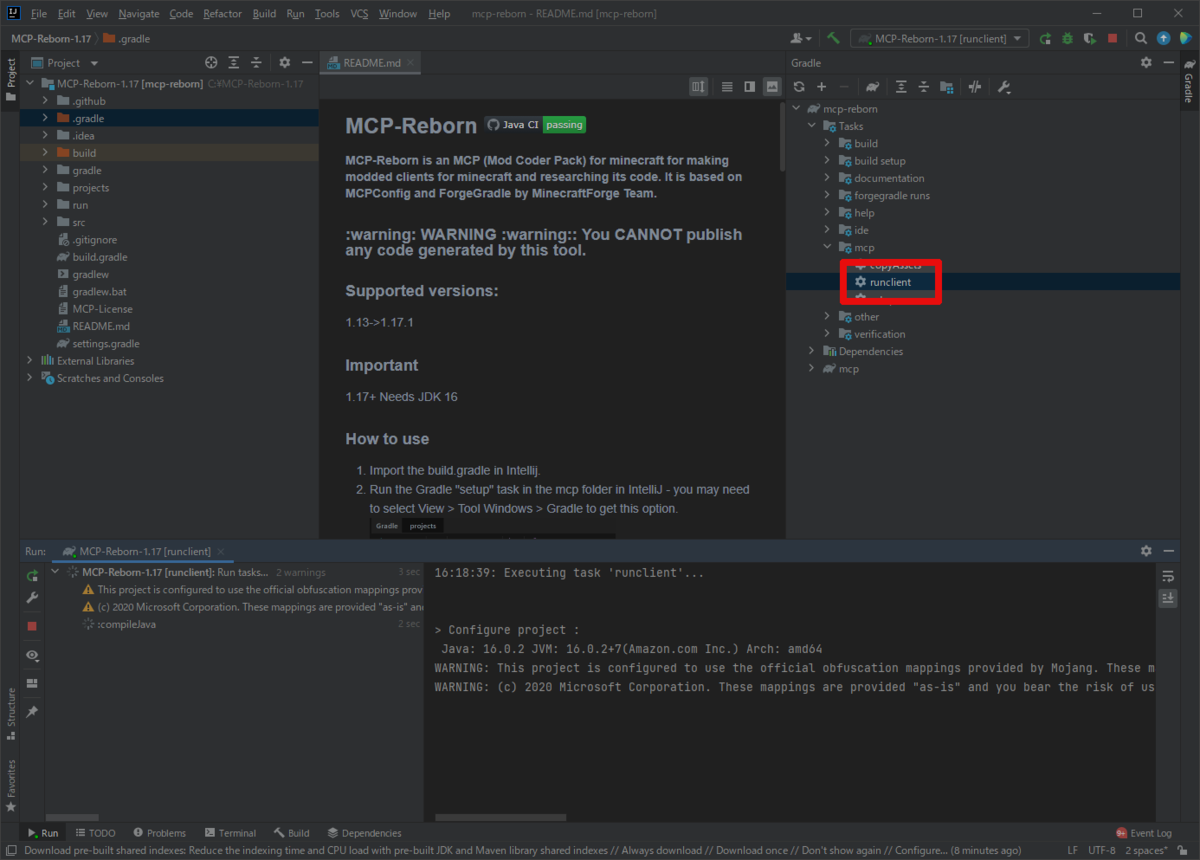Click the wrench icon in Run panel sidebar
The width and height of the screenshot is (1200, 860).
click(32, 598)
